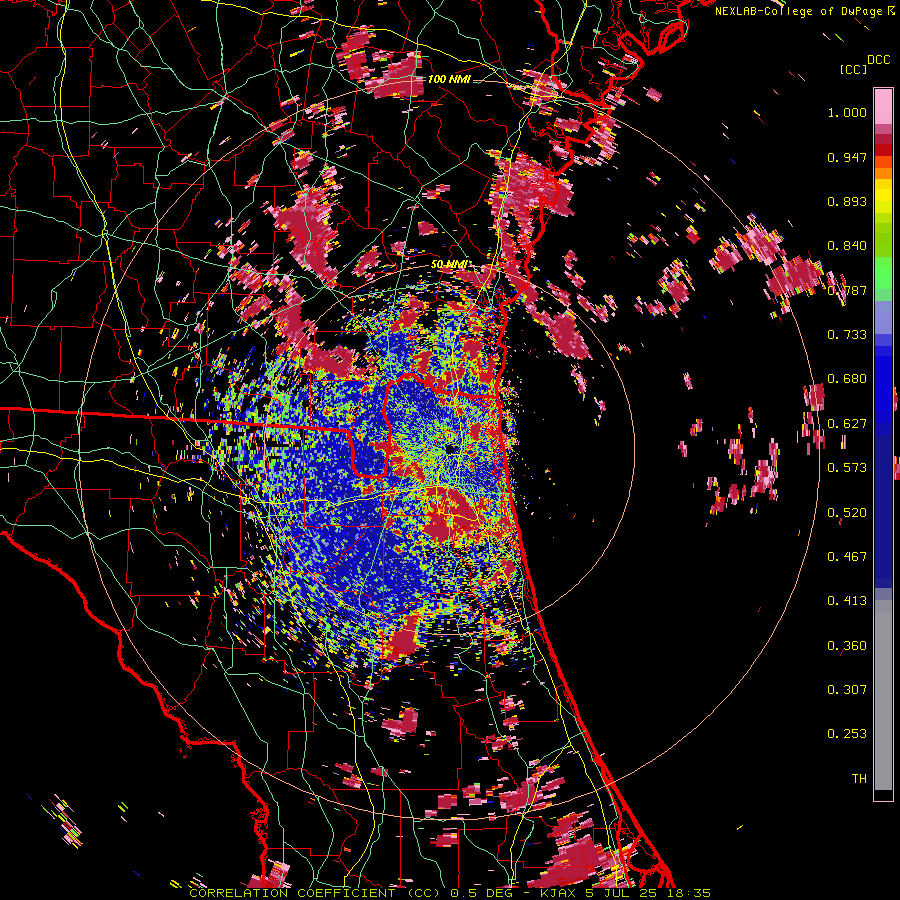This screenshot has width=900, height=900.
Task: Pick the yellow segment of color scale
Action: (883, 196)
